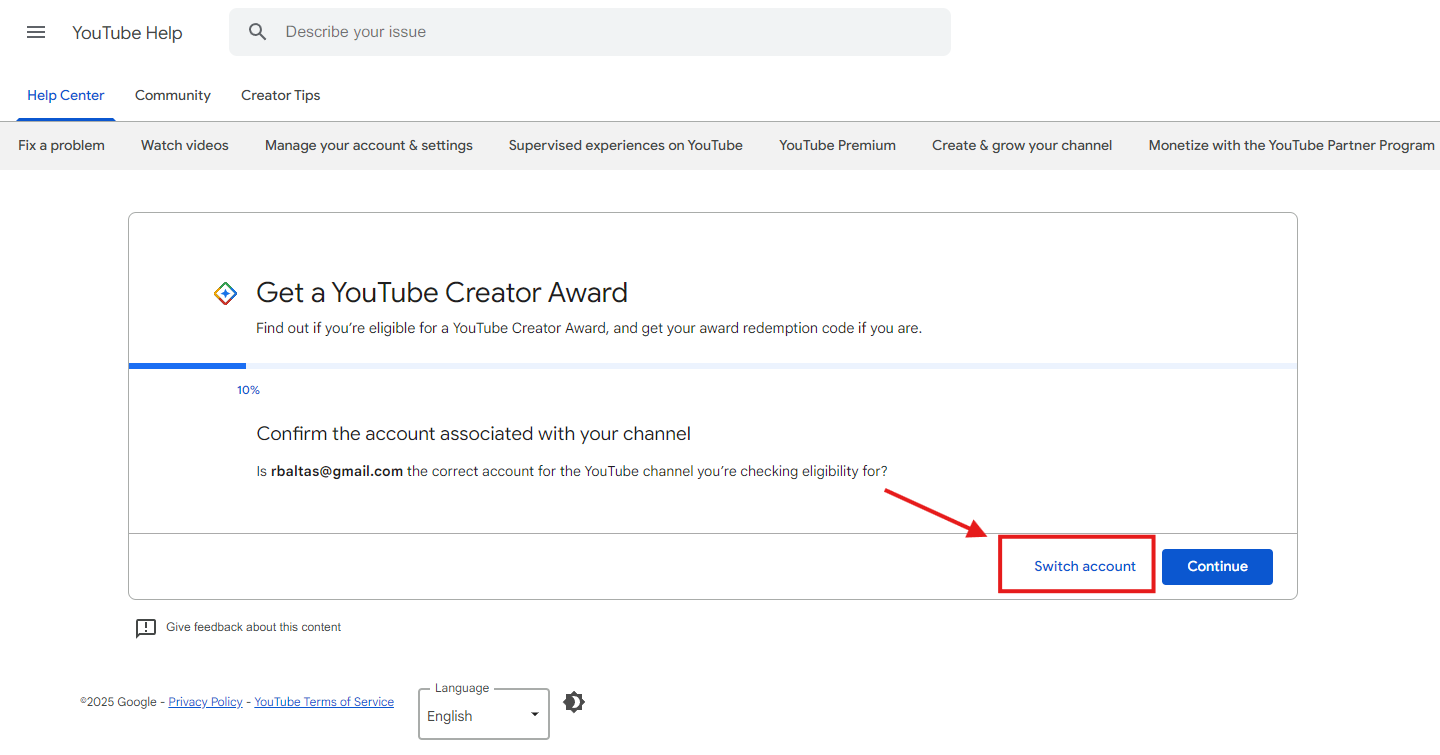Click the 10% progress bar

pyautogui.click(x=713, y=366)
